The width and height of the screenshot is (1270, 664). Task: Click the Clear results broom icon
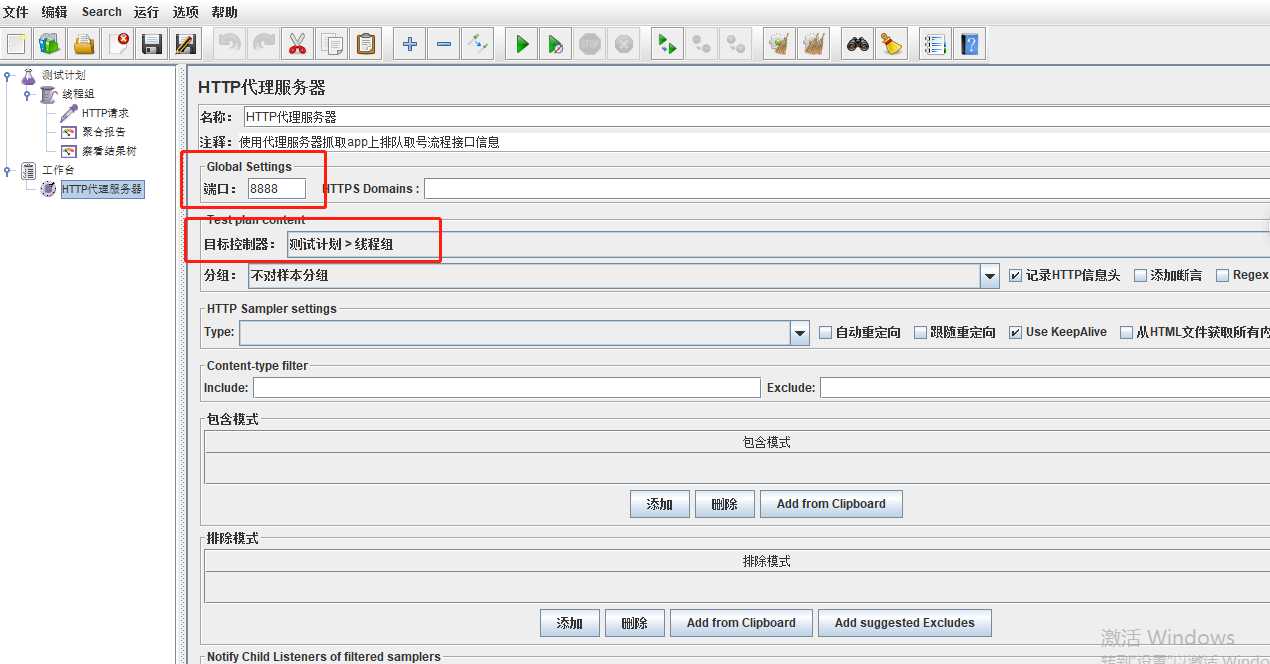point(780,44)
